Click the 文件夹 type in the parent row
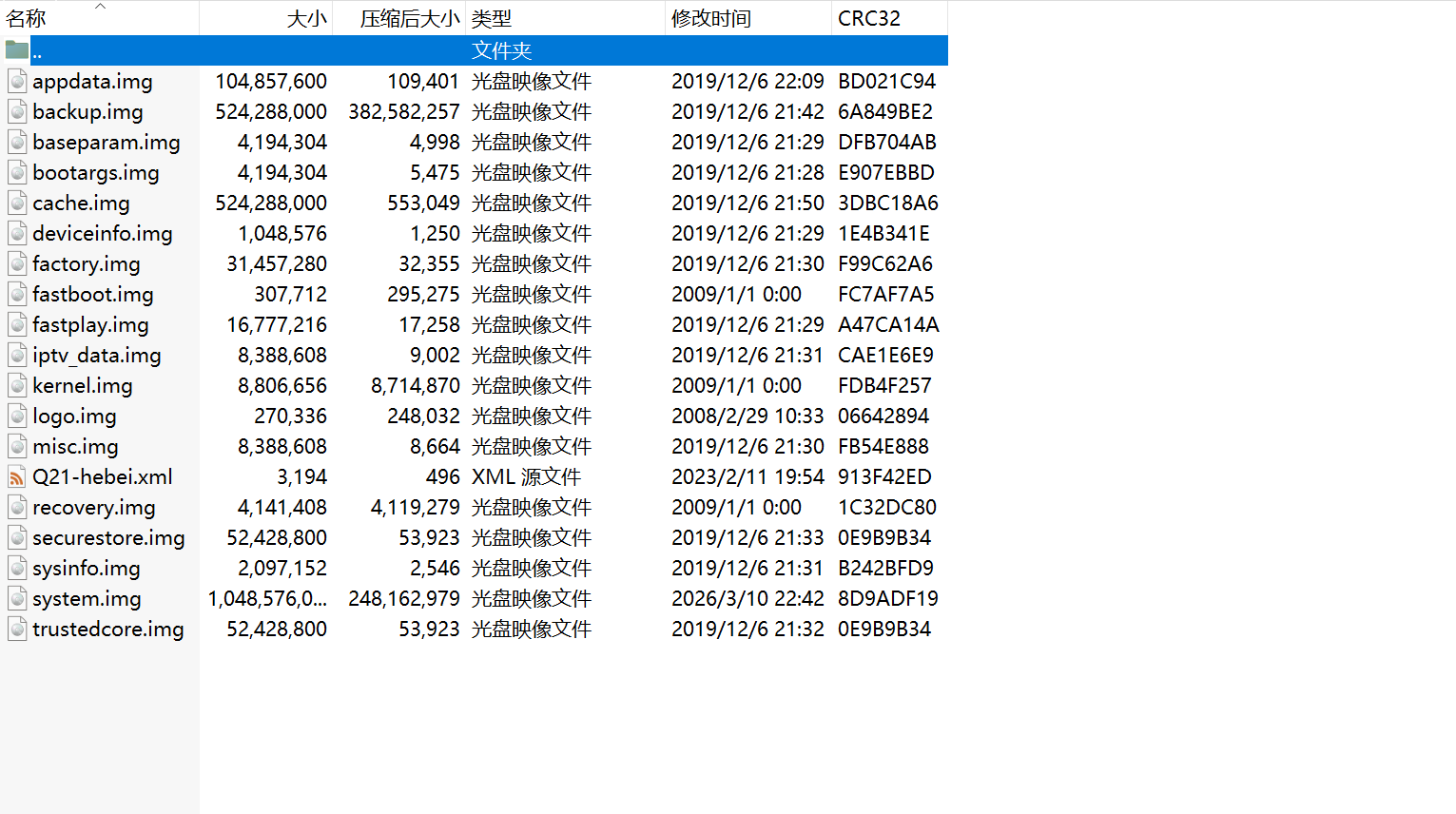Image resolution: width=1456 pixels, height=814 pixels. pyautogui.click(x=501, y=50)
